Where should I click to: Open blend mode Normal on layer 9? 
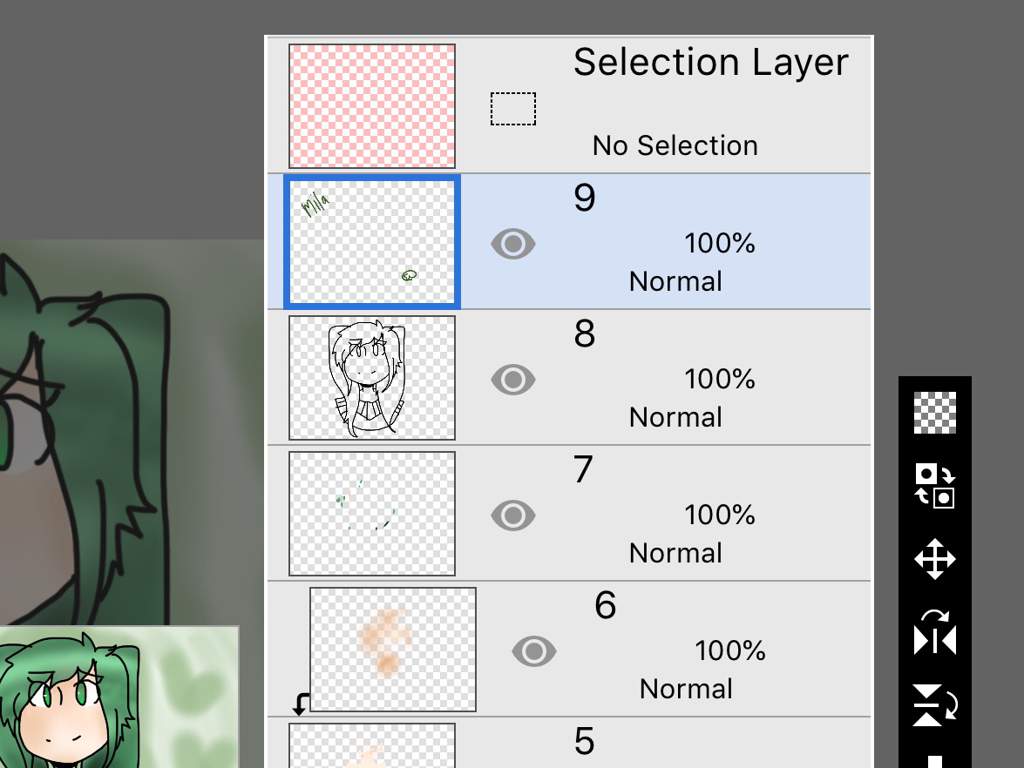tap(675, 281)
